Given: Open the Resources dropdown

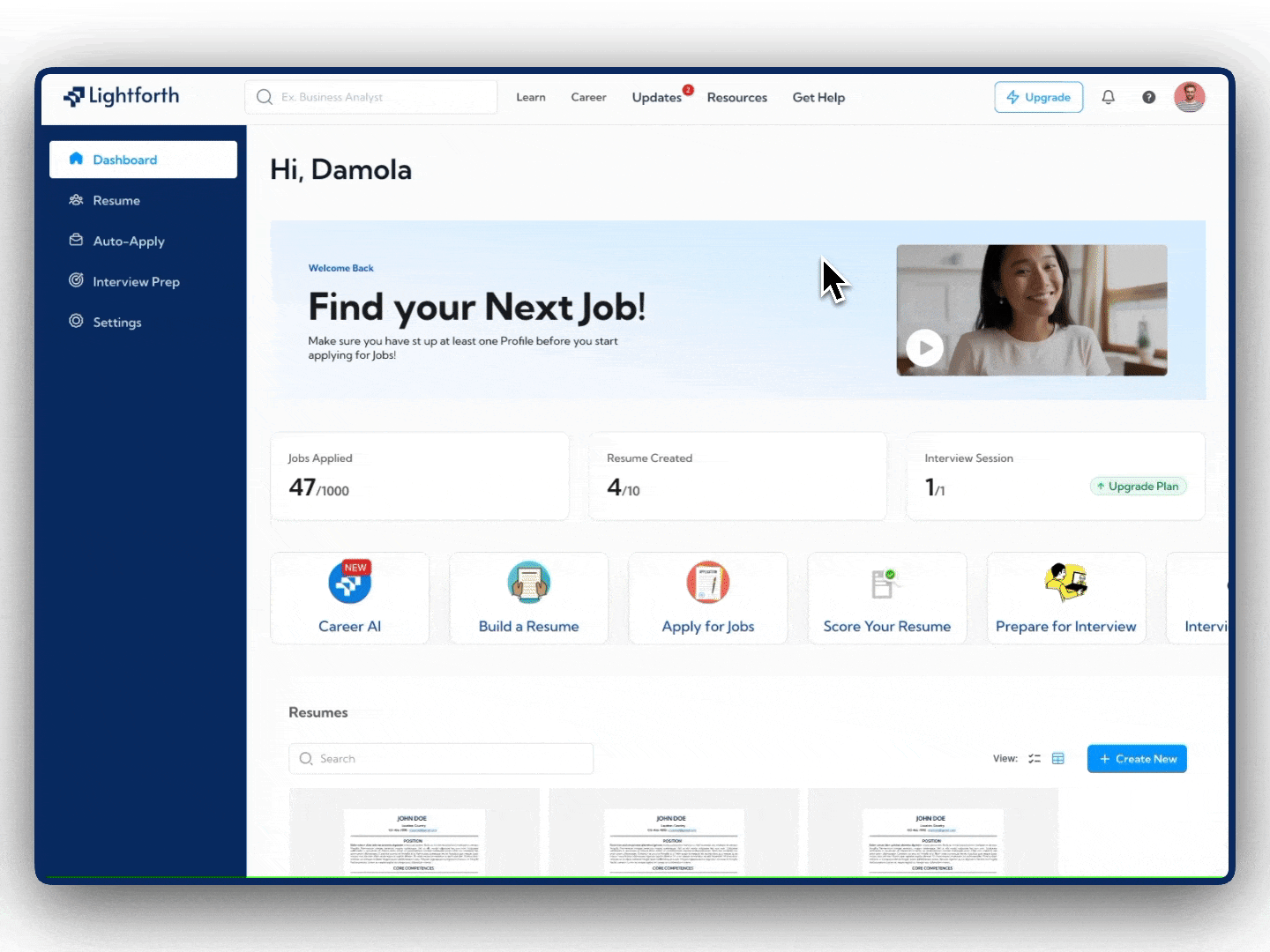Looking at the screenshot, I should (736, 98).
